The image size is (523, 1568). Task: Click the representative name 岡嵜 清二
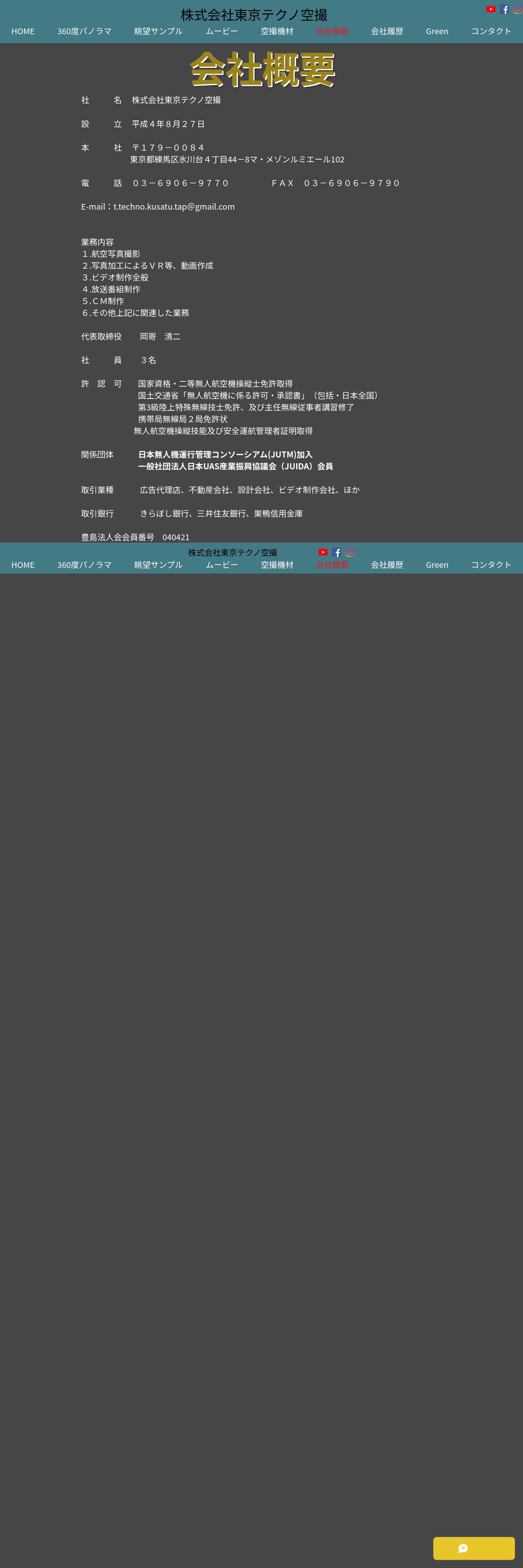(x=160, y=337)
